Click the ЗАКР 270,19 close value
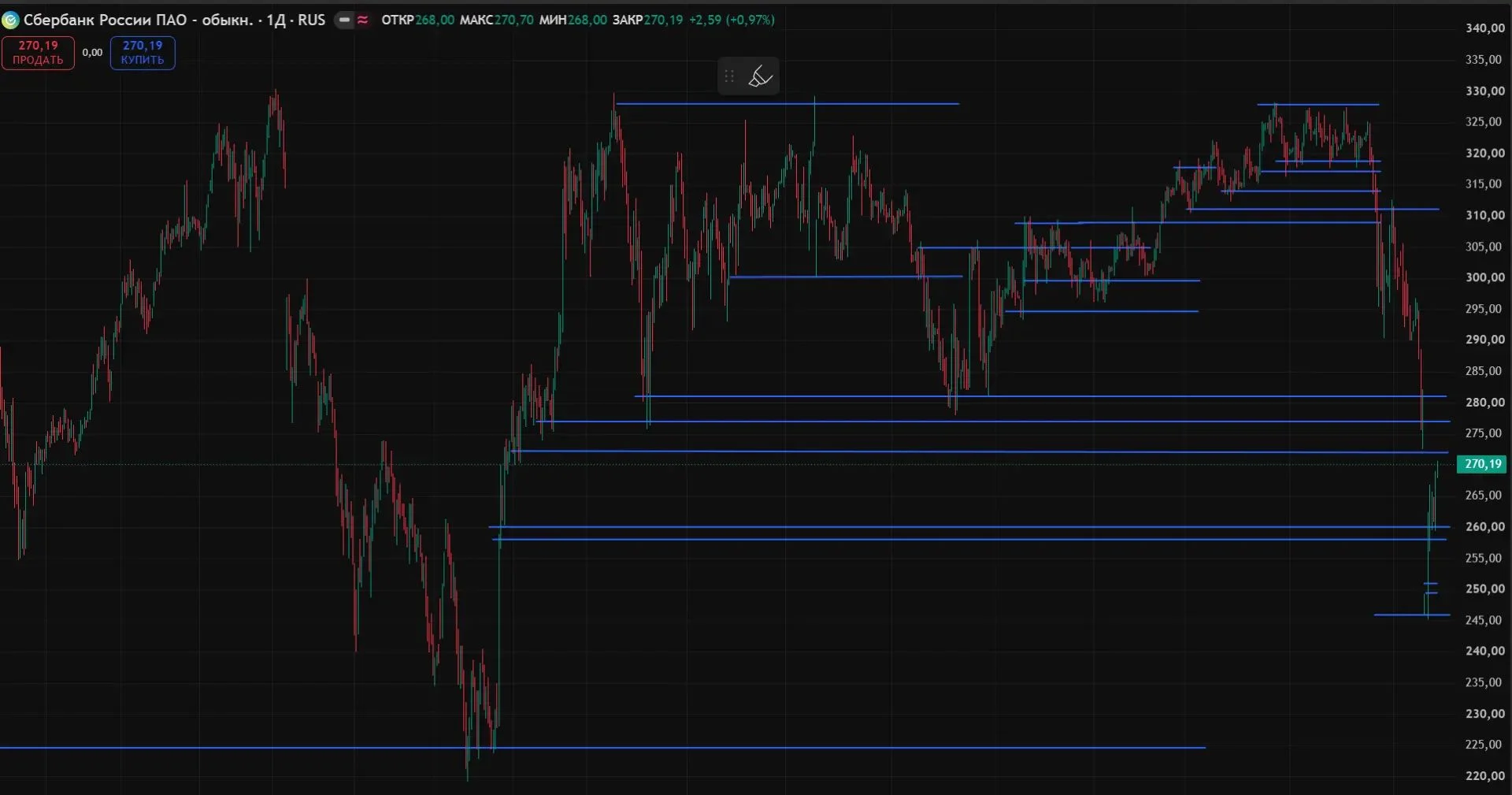 (647, 20)
